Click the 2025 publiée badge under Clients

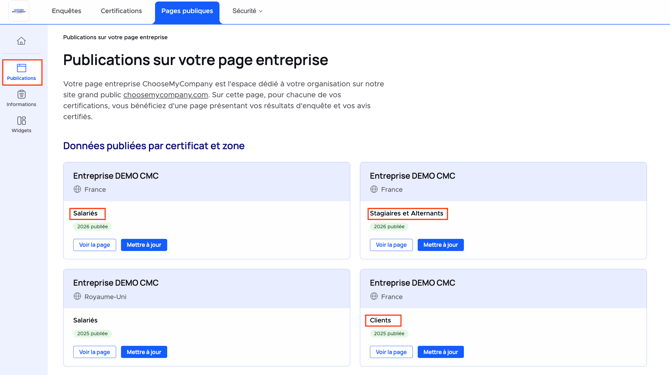(x=389, y=334)
